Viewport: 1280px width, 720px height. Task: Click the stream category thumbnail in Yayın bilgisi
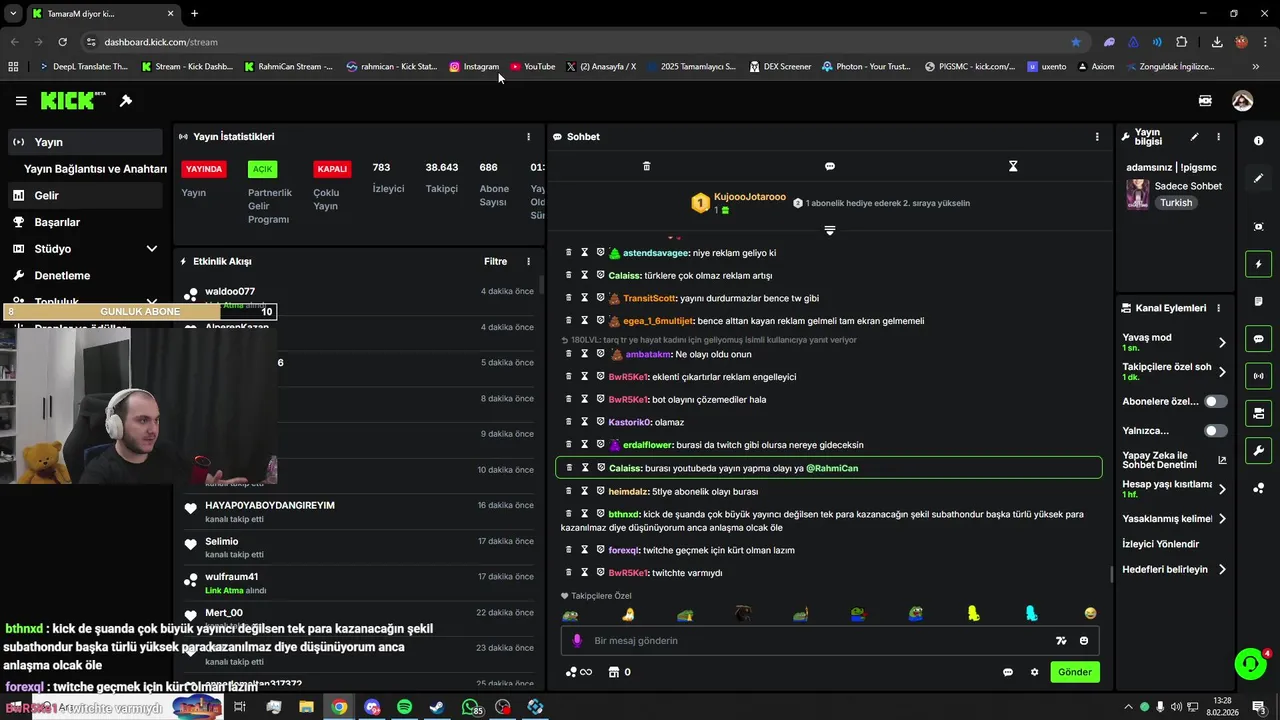click(x=1137, y=194)
